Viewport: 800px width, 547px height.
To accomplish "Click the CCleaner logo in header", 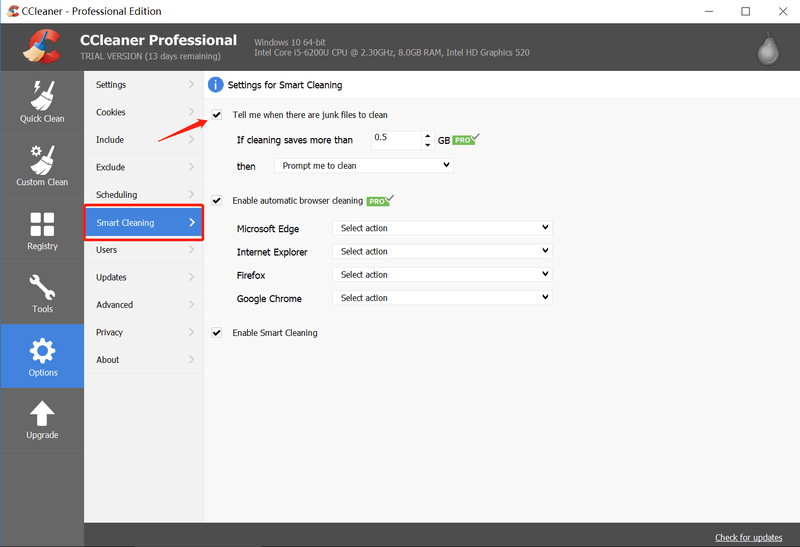I will 42,46.
